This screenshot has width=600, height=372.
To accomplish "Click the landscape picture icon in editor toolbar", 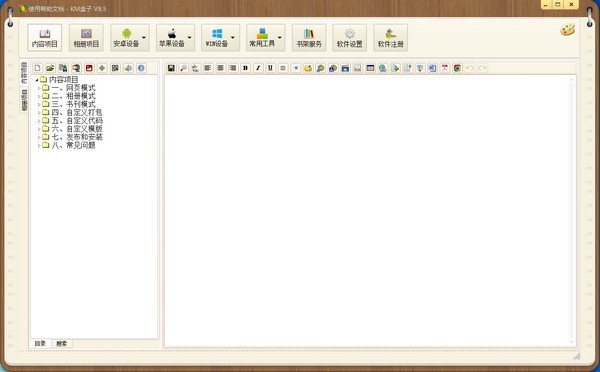I will (357, 68).
